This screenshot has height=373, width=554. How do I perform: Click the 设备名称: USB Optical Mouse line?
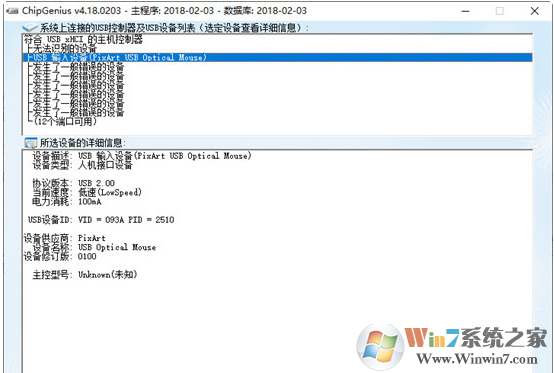[94, 247]
